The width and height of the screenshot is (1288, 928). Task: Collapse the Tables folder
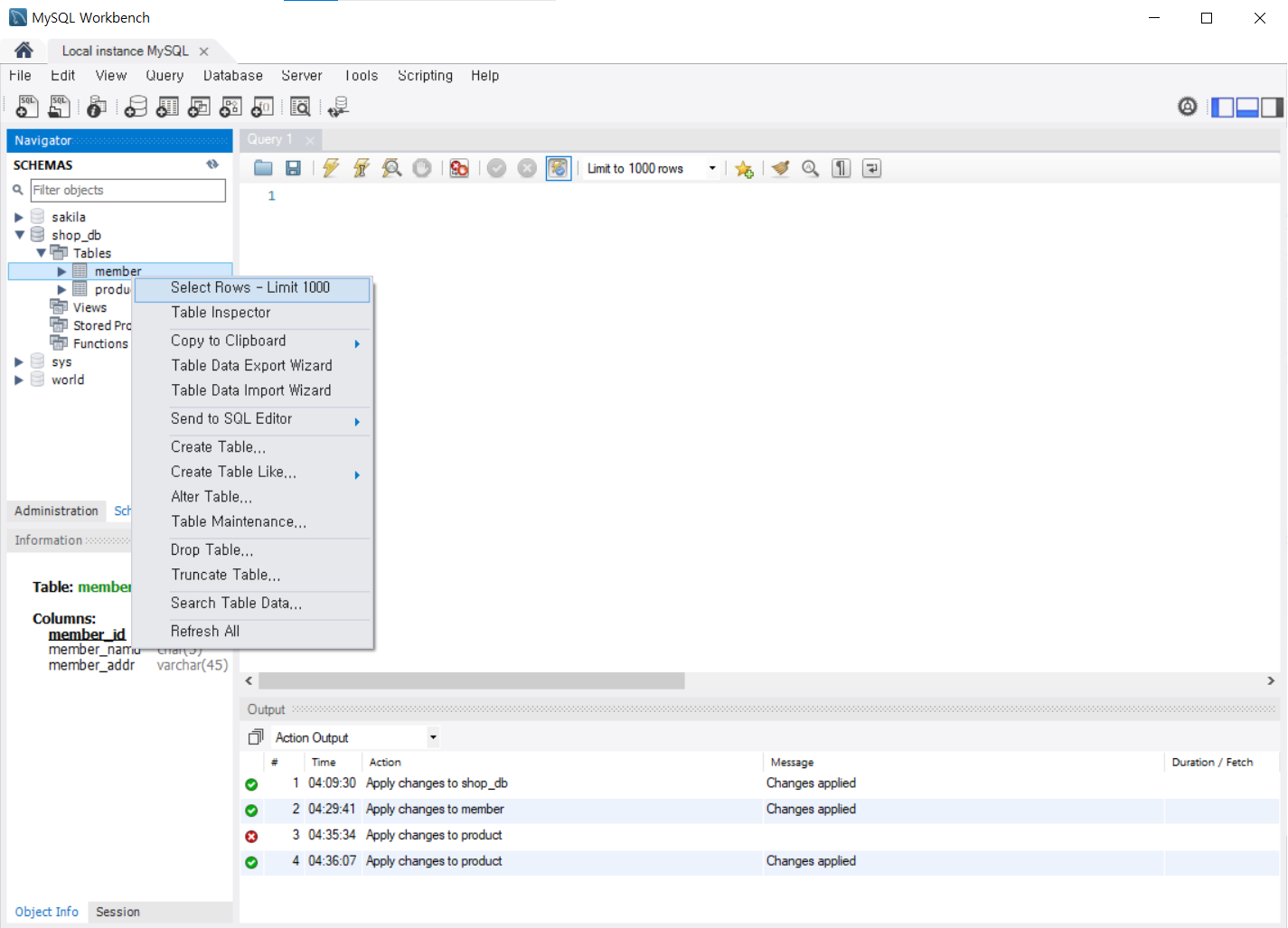click(x=41, y=253)
